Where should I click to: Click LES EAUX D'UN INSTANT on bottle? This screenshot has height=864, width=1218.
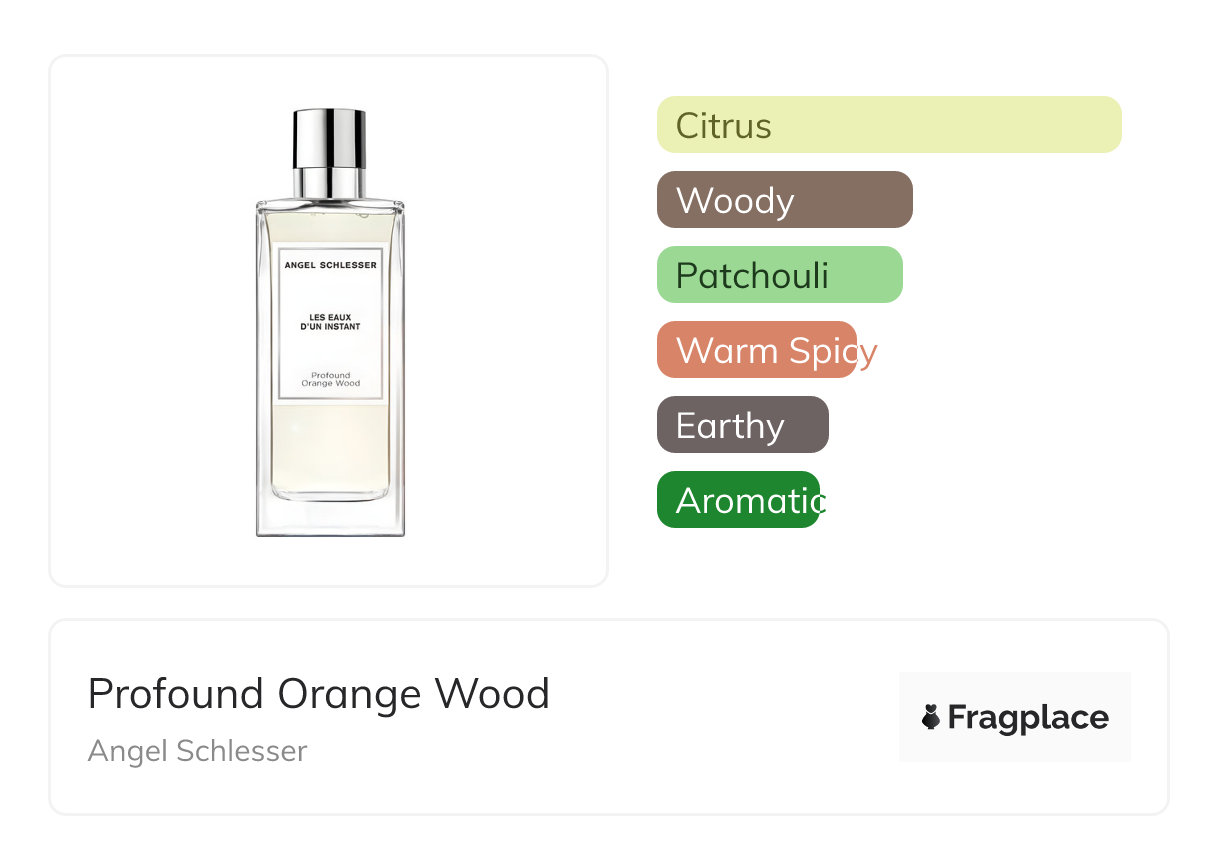330,322
